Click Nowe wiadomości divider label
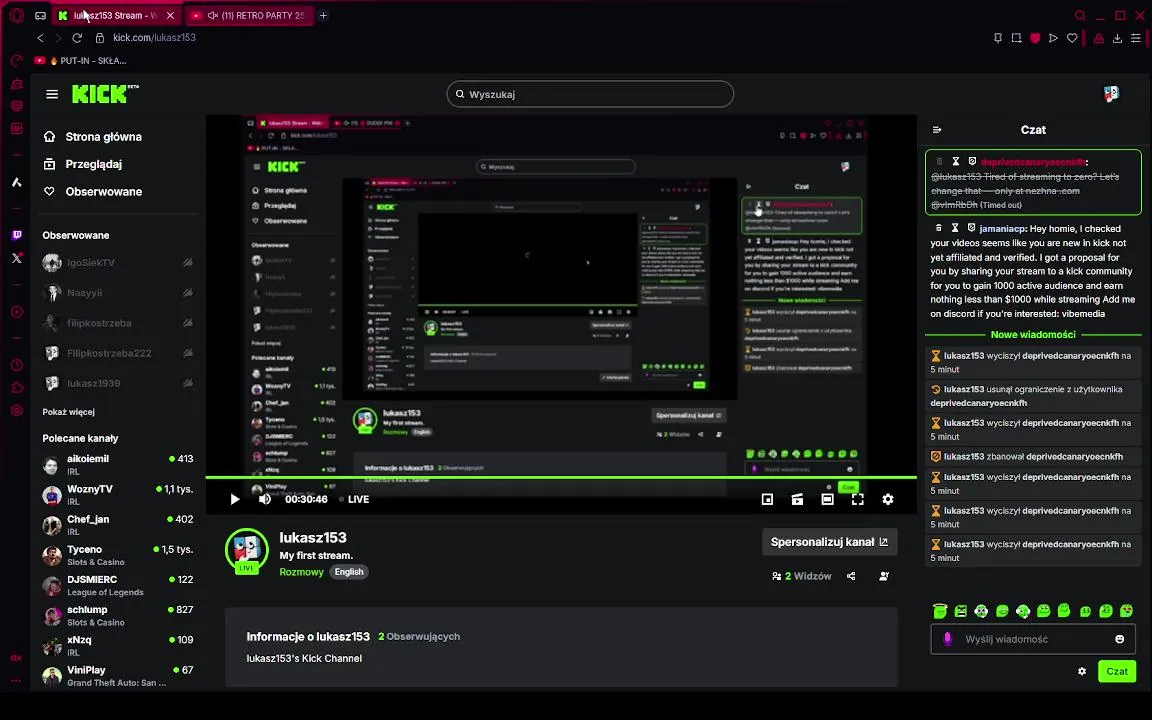The image size is (1152, 720). coord(1032,335)
